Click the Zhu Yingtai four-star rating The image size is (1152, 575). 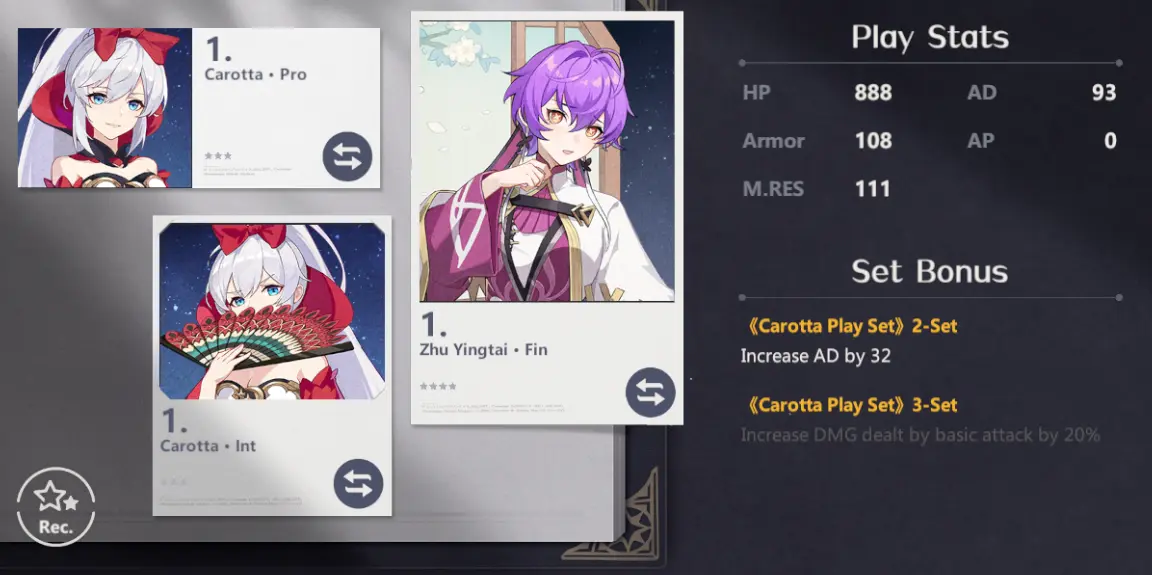pos(438,386)
